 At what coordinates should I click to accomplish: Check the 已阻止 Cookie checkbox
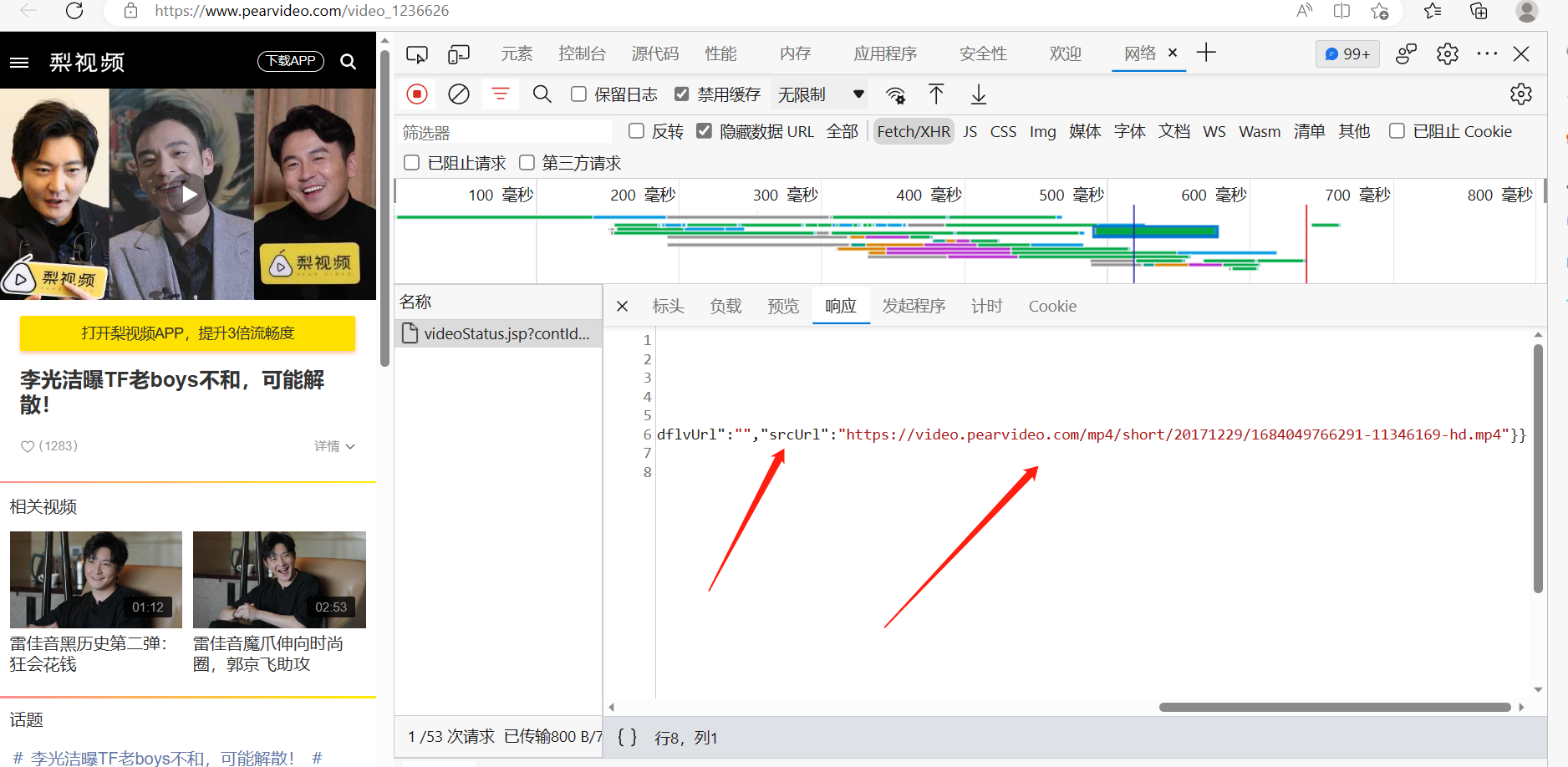(x=1397, y=131)
